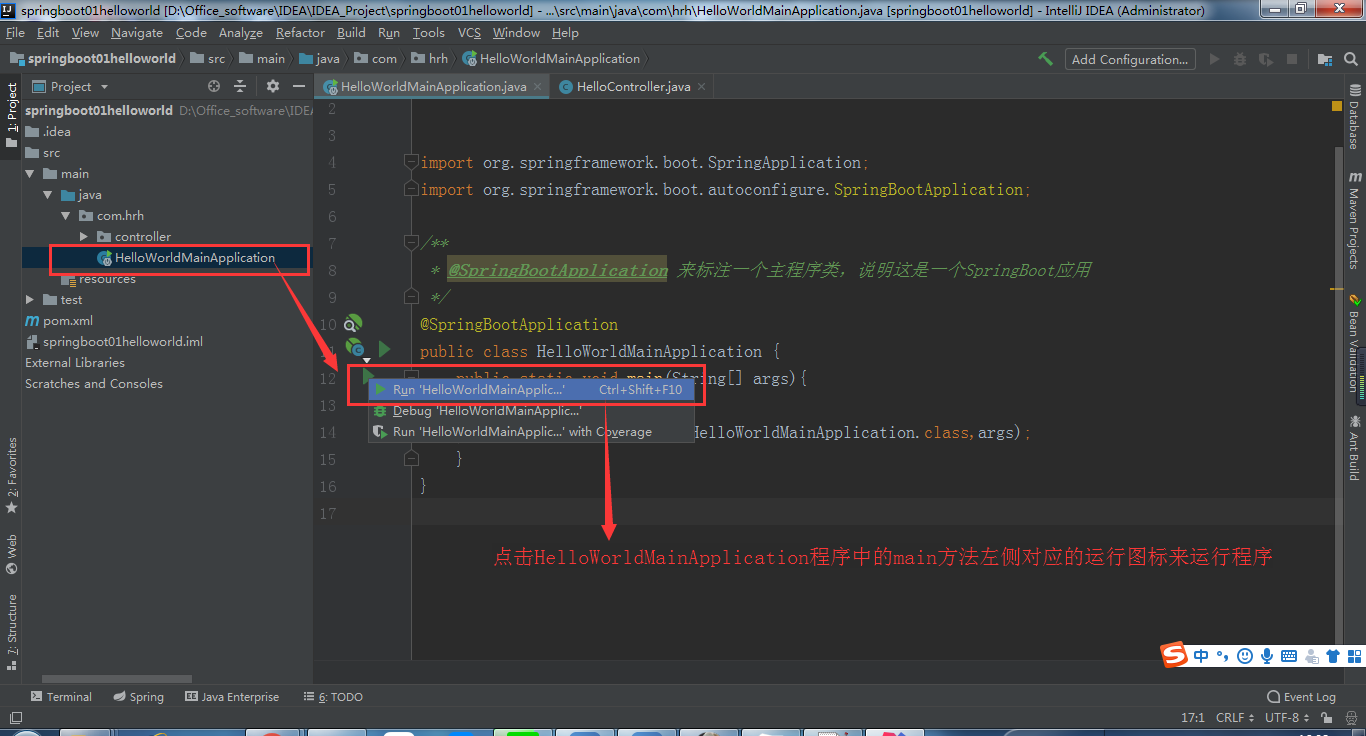Open the Ant Build tool window
The width and height of the screenshot is (1366, 736).
tap(1354, 448)
